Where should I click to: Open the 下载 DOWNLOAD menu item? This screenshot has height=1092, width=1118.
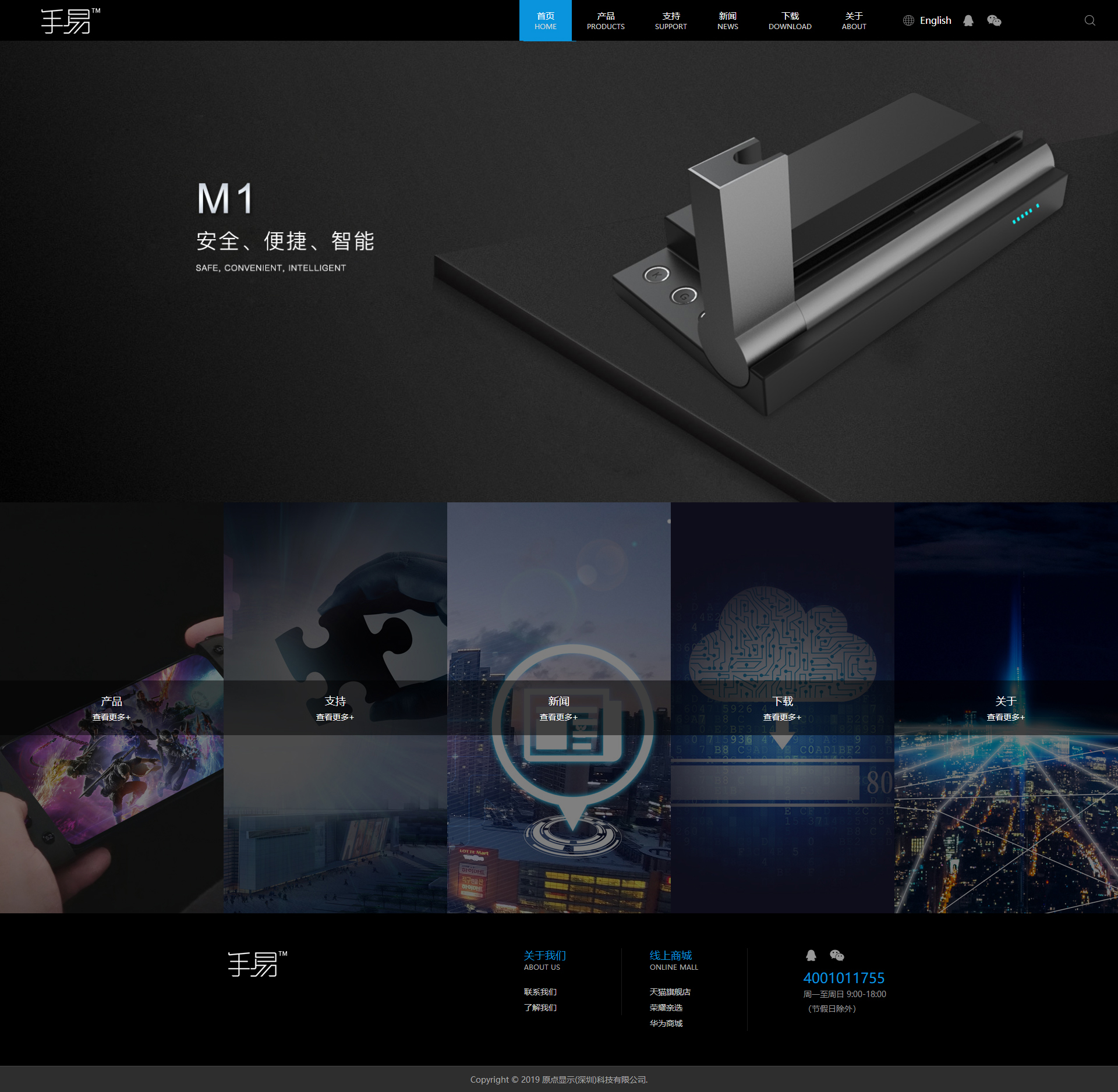(790, 21)
